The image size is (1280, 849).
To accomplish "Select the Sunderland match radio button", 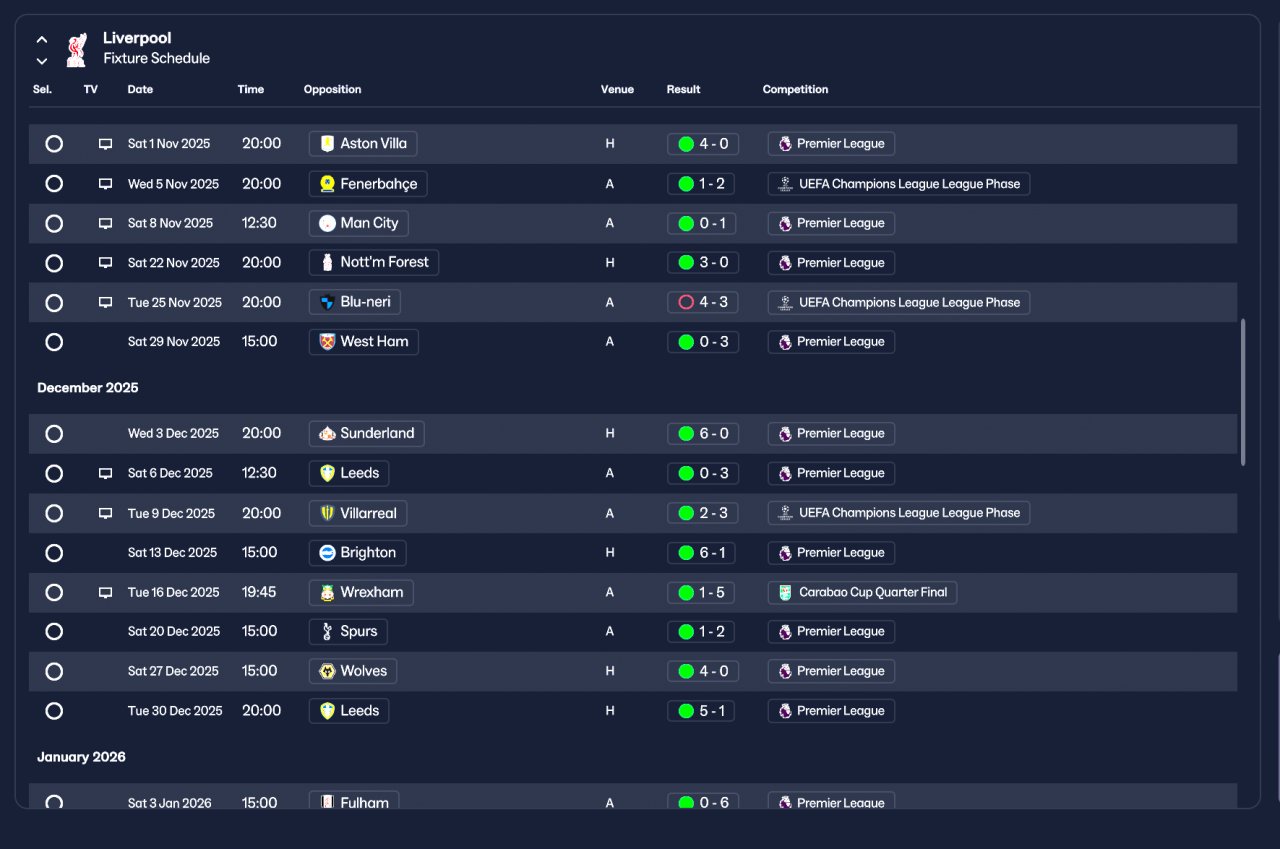I will click(x=54, y=434).
